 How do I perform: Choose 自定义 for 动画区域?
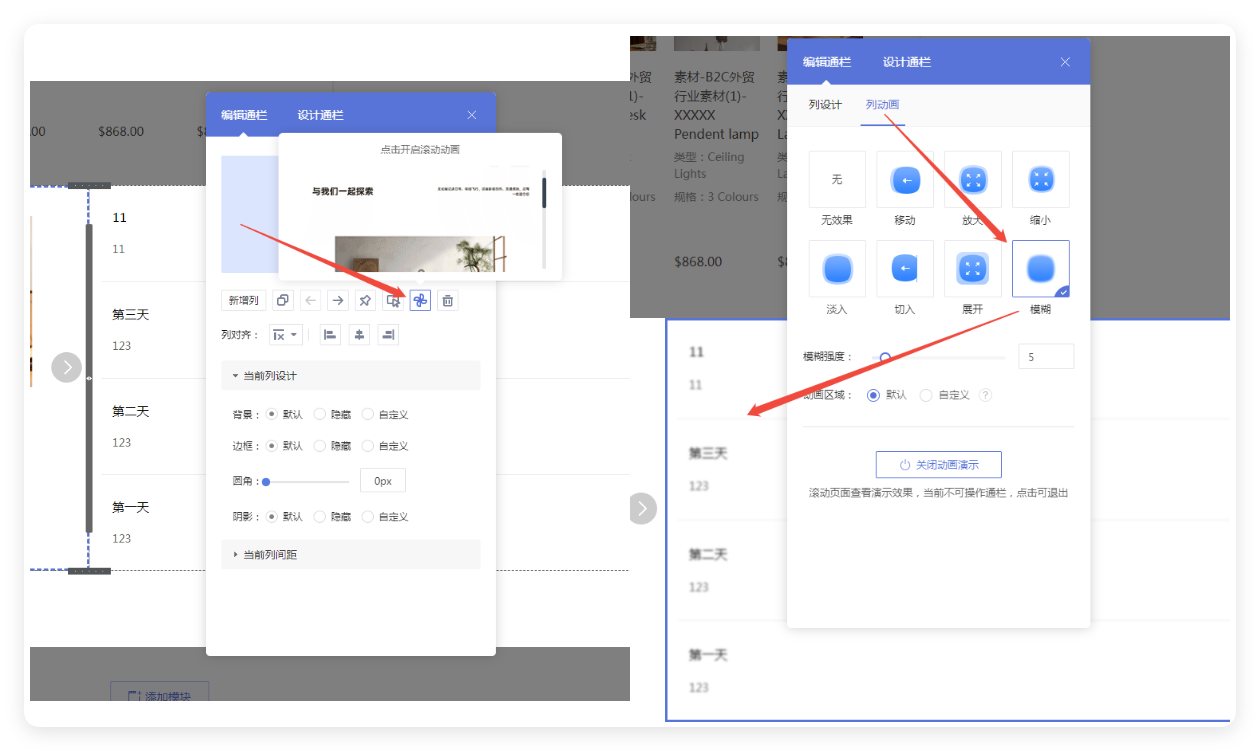click(926, 395)
